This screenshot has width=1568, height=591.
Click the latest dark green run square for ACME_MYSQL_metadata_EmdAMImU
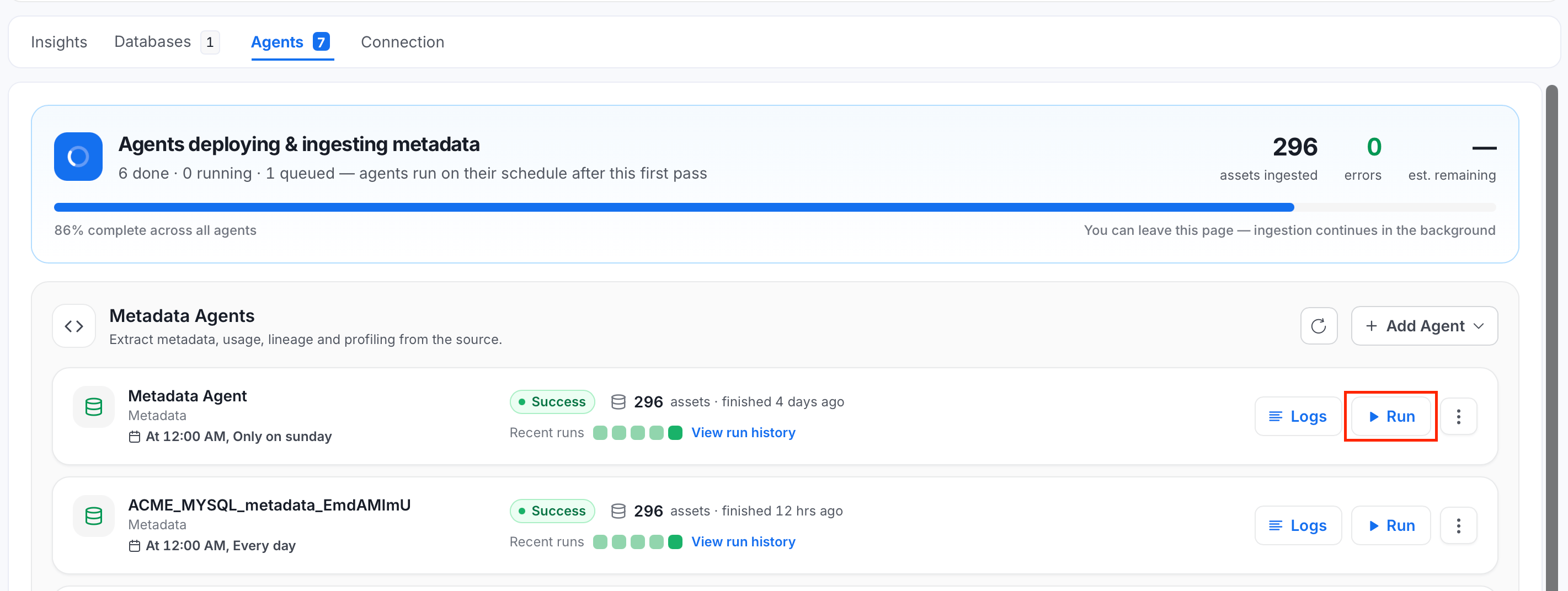coord(675,542)
